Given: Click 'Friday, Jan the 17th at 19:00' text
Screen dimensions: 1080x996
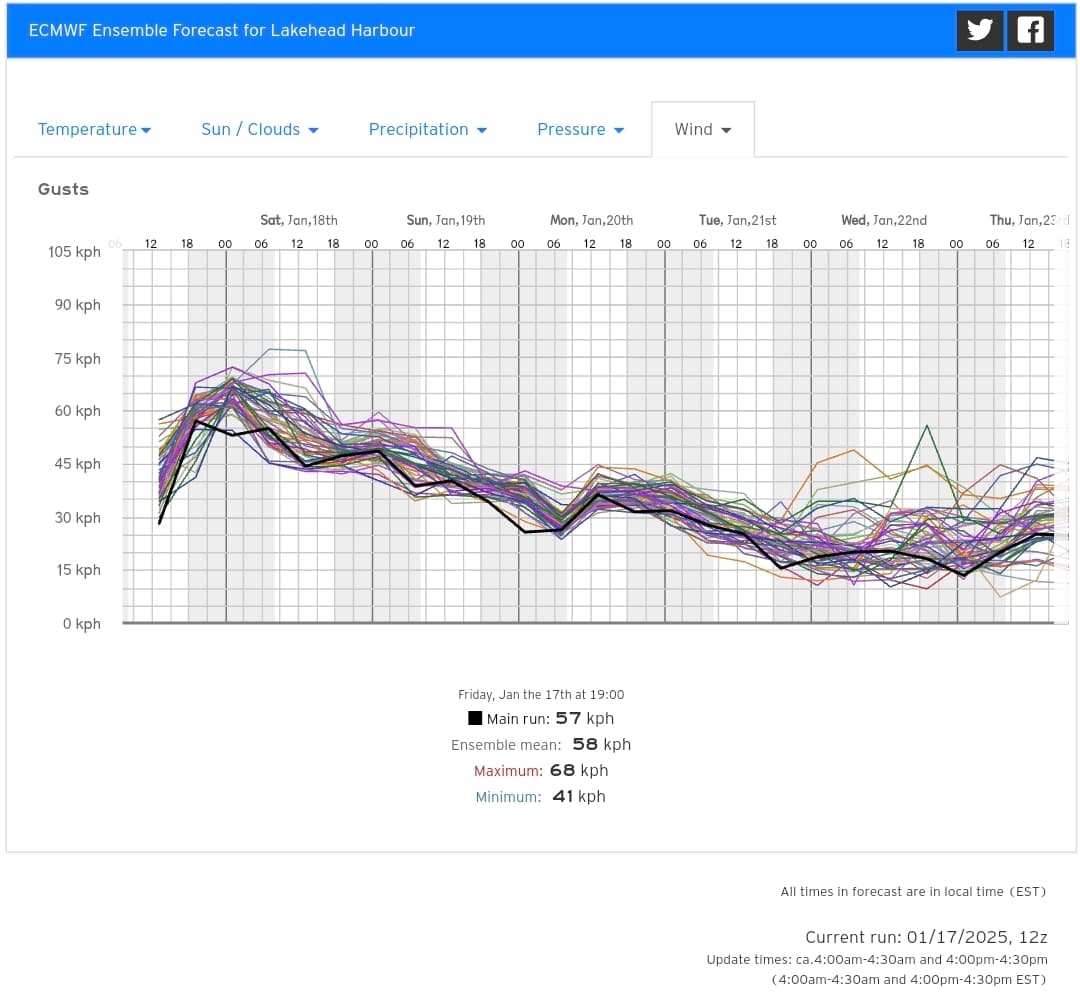Looking at the screenshot, I should point(541,694).
